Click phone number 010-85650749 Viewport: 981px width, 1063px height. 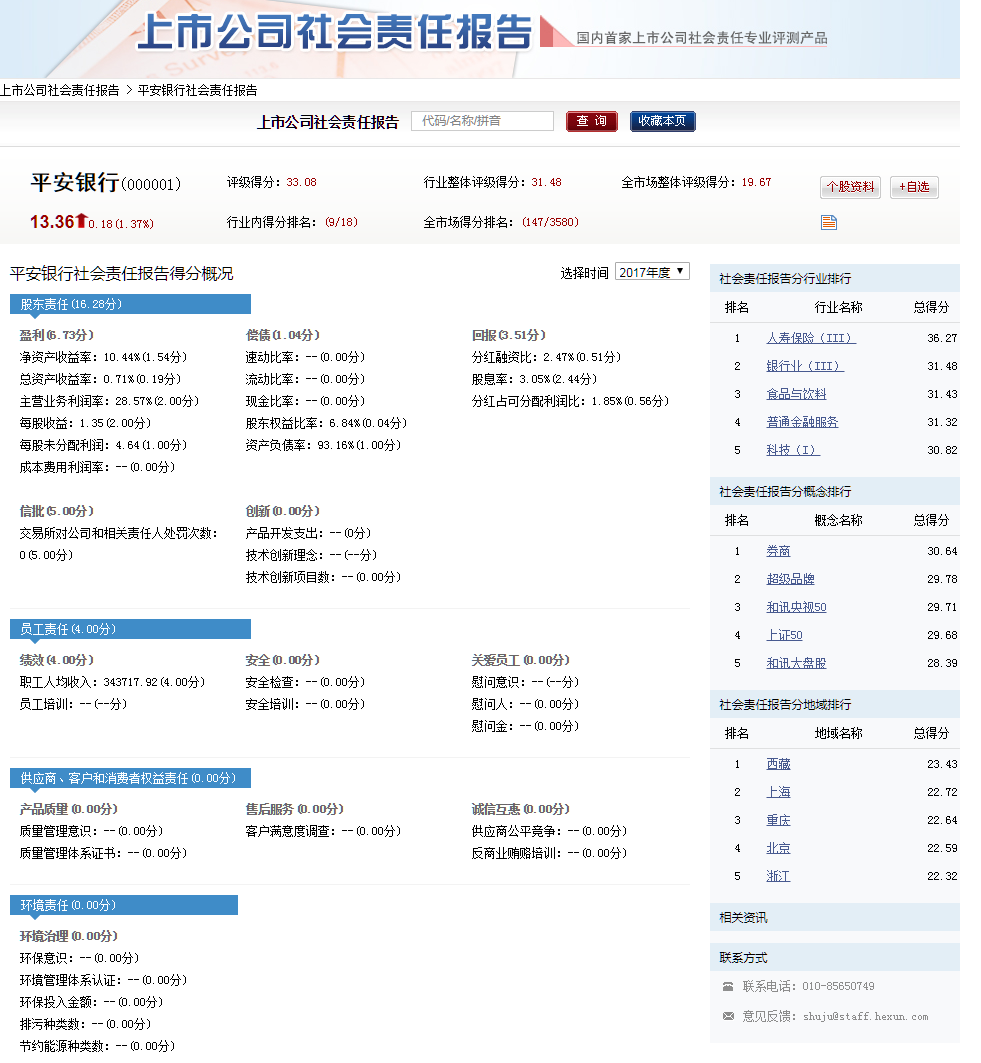[838, 986]
